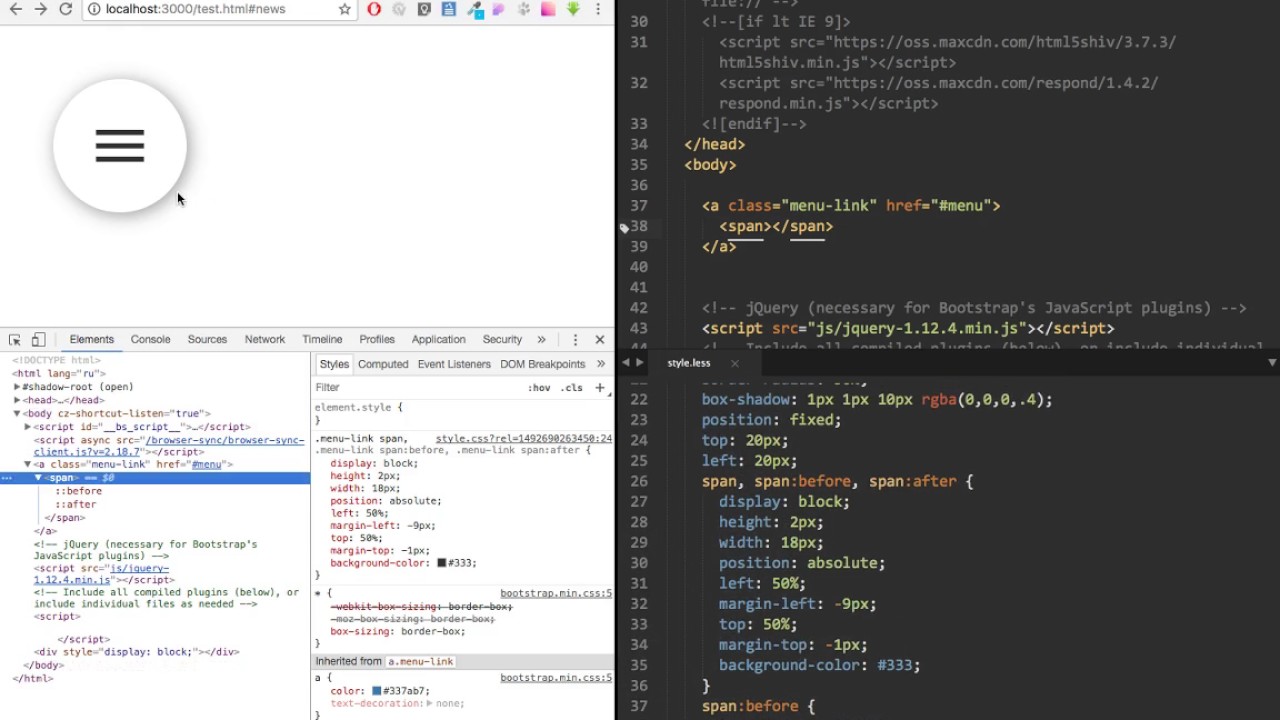Viewport: 1280px width, 720px height.
Task: Activate DevTools inspect element picker
Action: [x=15, y=340]
